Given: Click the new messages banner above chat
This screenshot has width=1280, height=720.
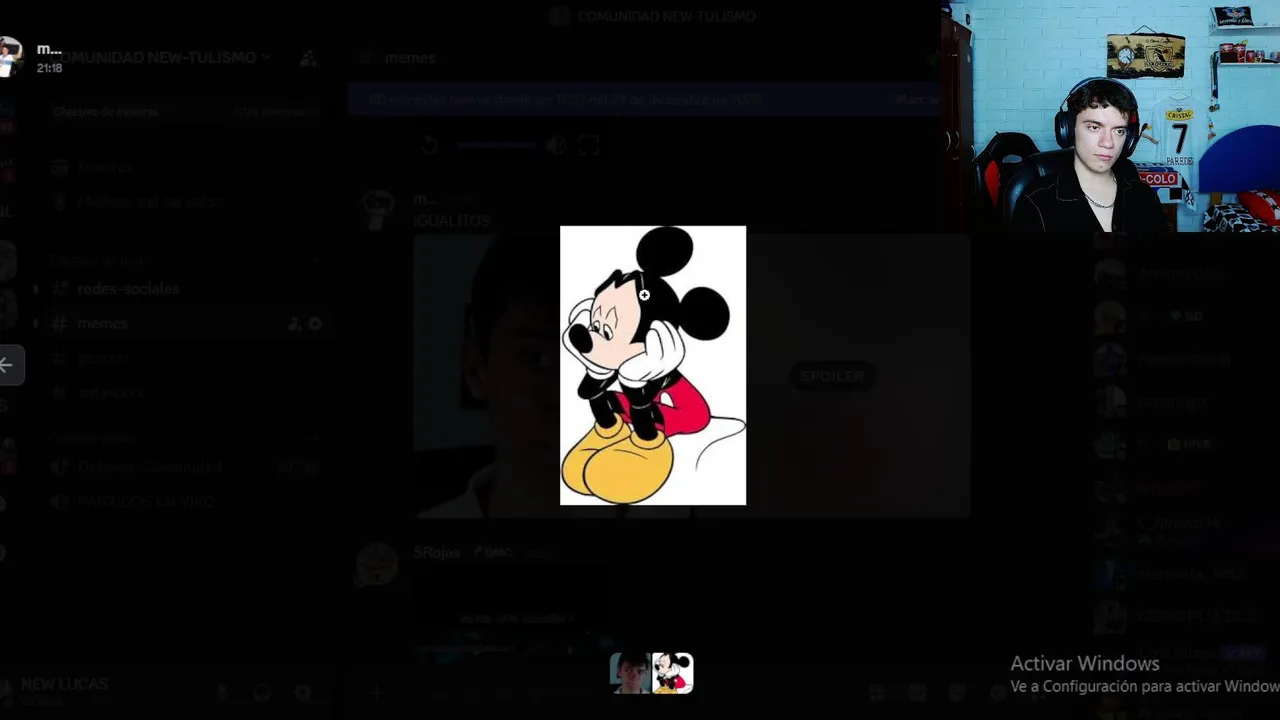Looking at the screenshot, I should coord(643,100).
